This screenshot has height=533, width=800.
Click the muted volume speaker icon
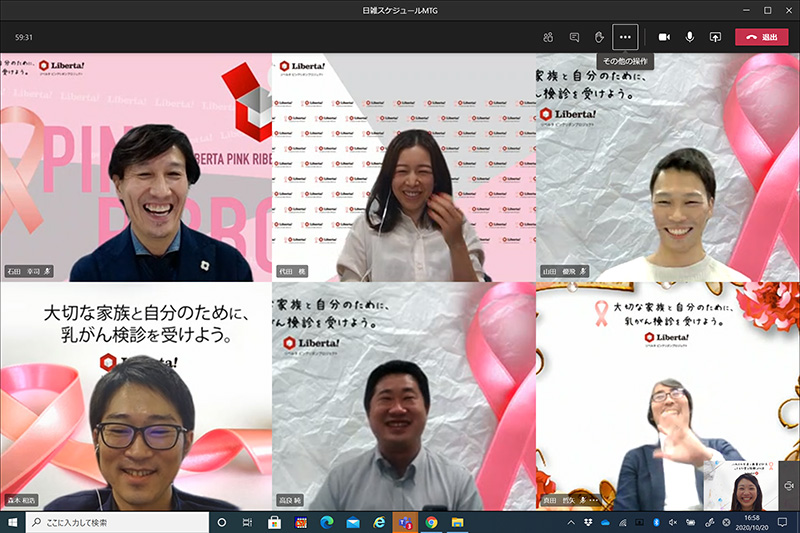[x=673, y=522]
